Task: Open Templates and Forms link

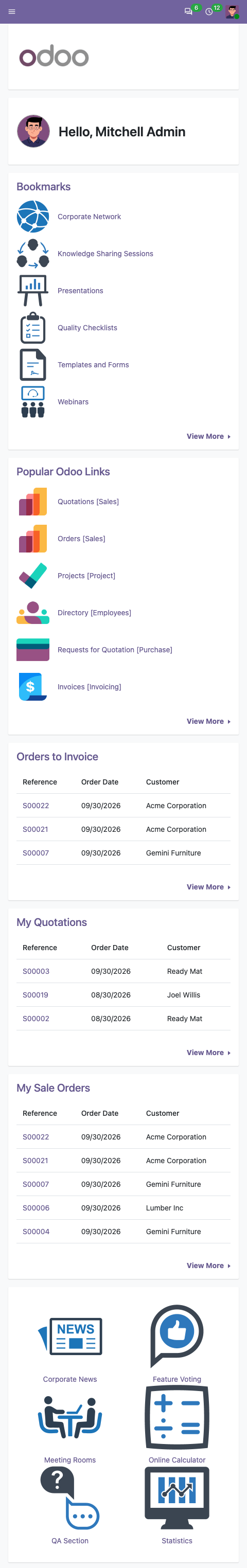Action: pos(93,365)
